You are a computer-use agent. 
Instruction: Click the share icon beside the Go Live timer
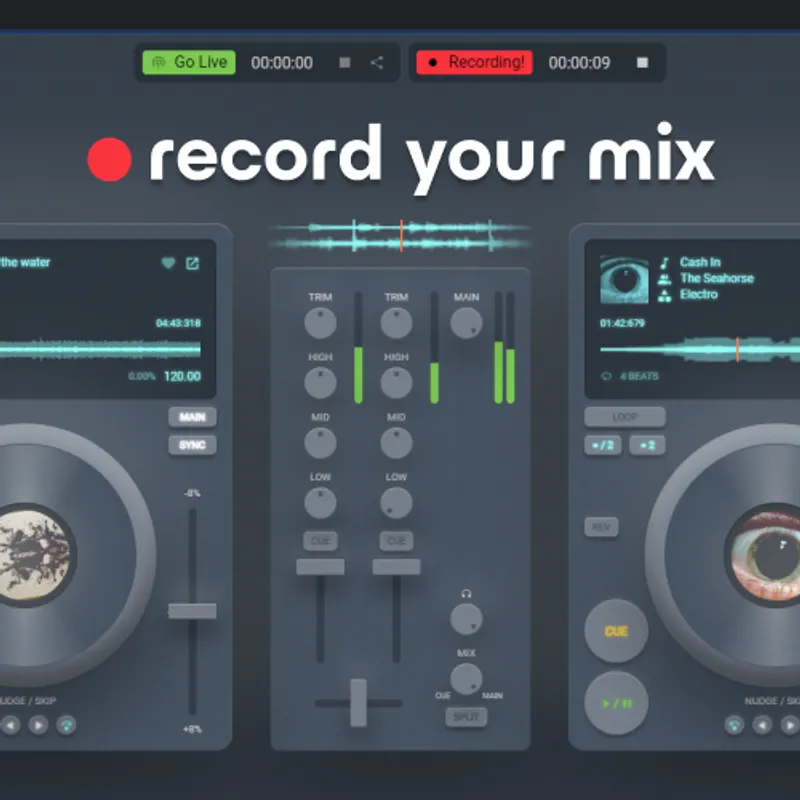[377, 63]
